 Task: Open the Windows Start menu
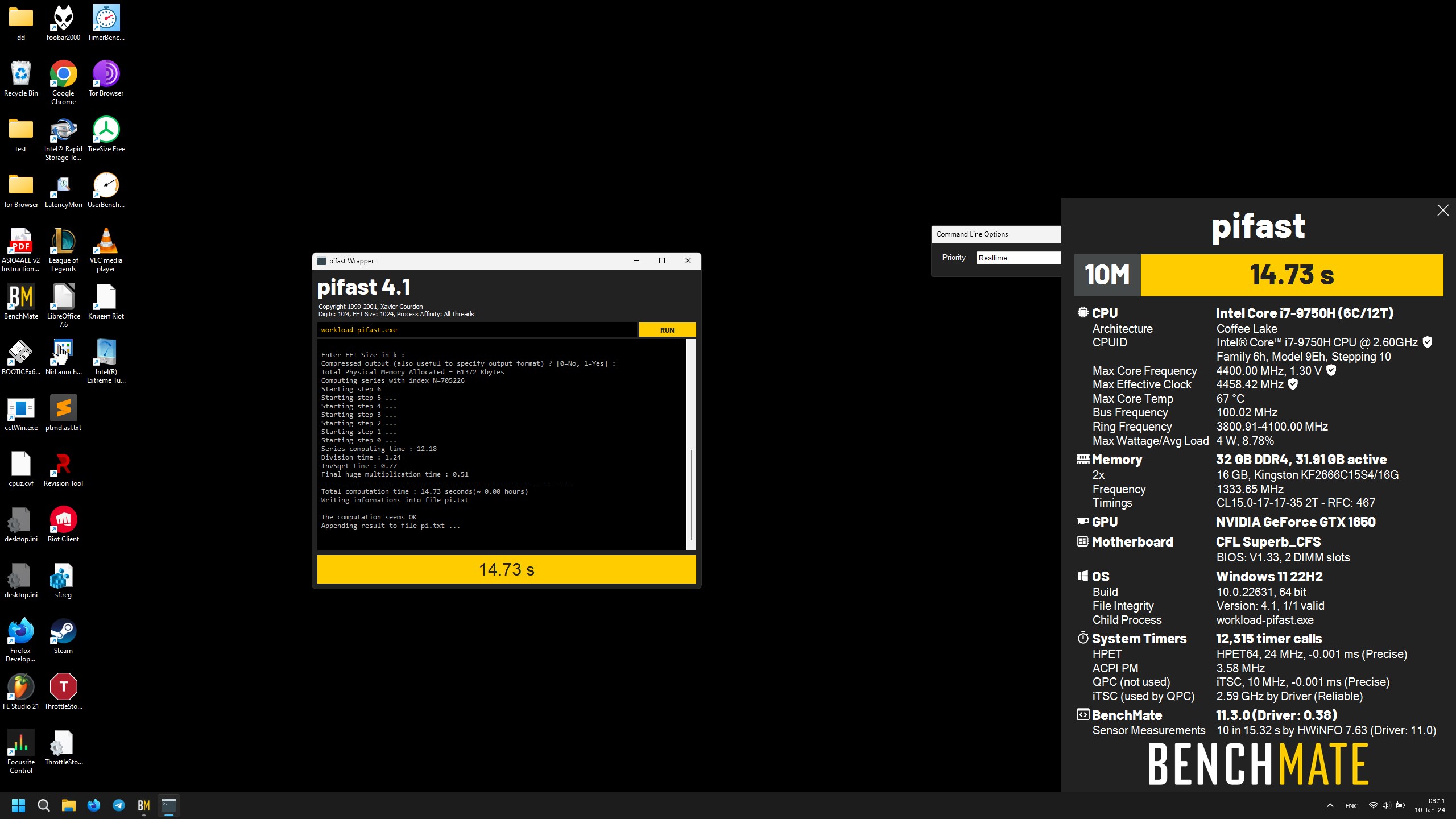click(19, 805)
